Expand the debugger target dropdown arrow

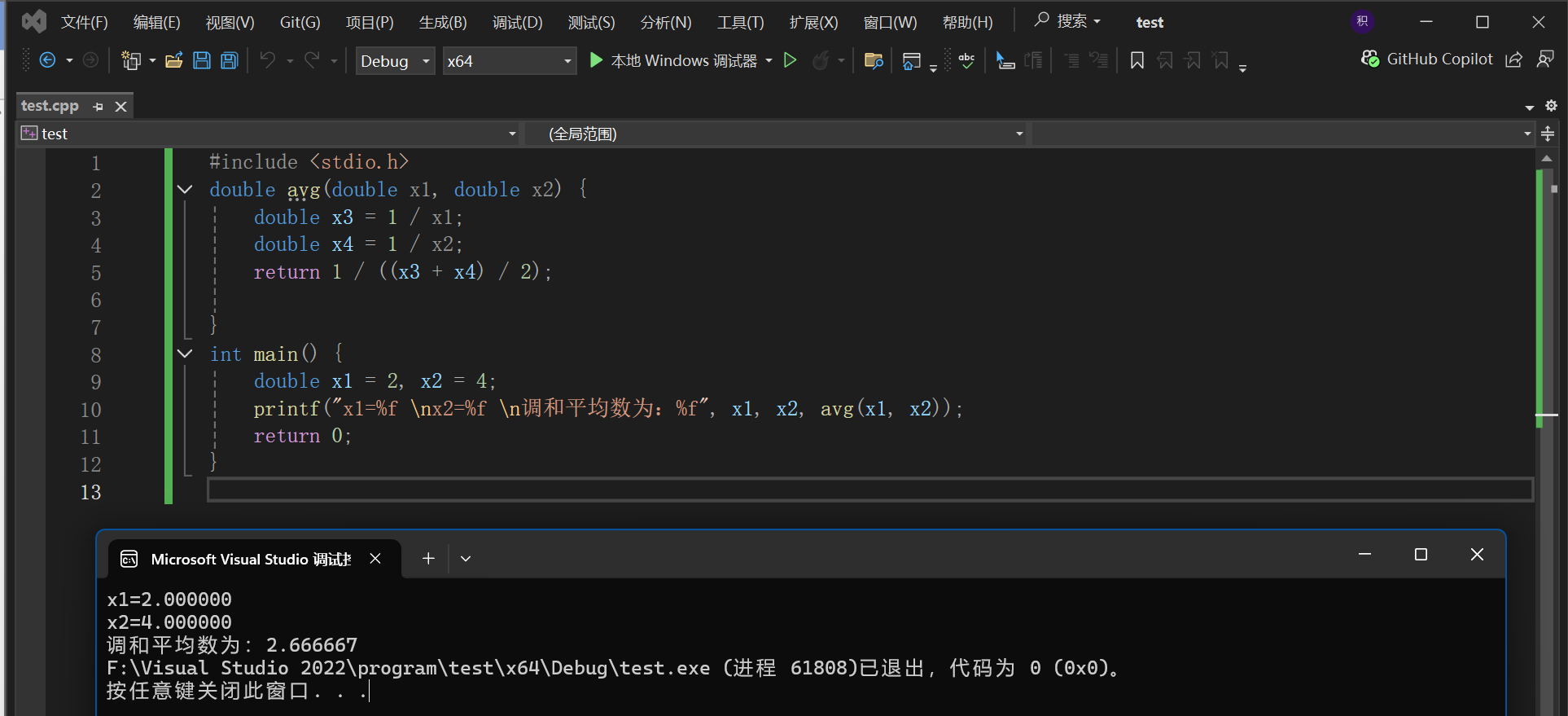pos(769,61)
